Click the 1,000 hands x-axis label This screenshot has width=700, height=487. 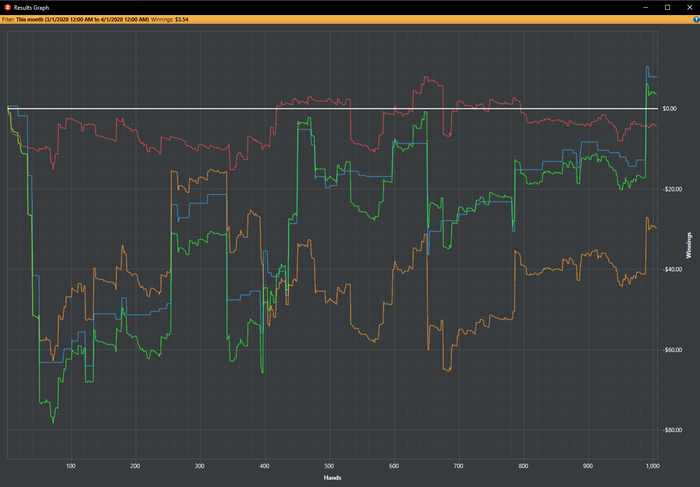pos(652,466)
